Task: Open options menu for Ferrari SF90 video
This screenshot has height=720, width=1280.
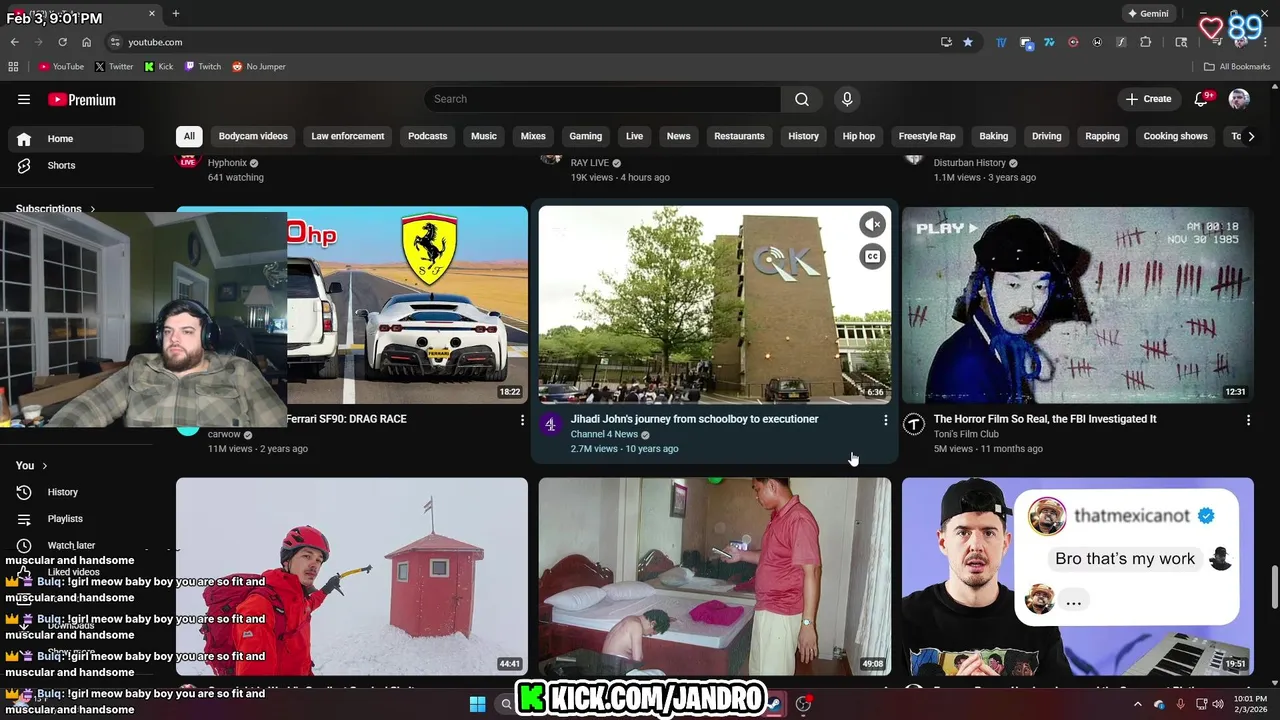Action: (522, 420)
